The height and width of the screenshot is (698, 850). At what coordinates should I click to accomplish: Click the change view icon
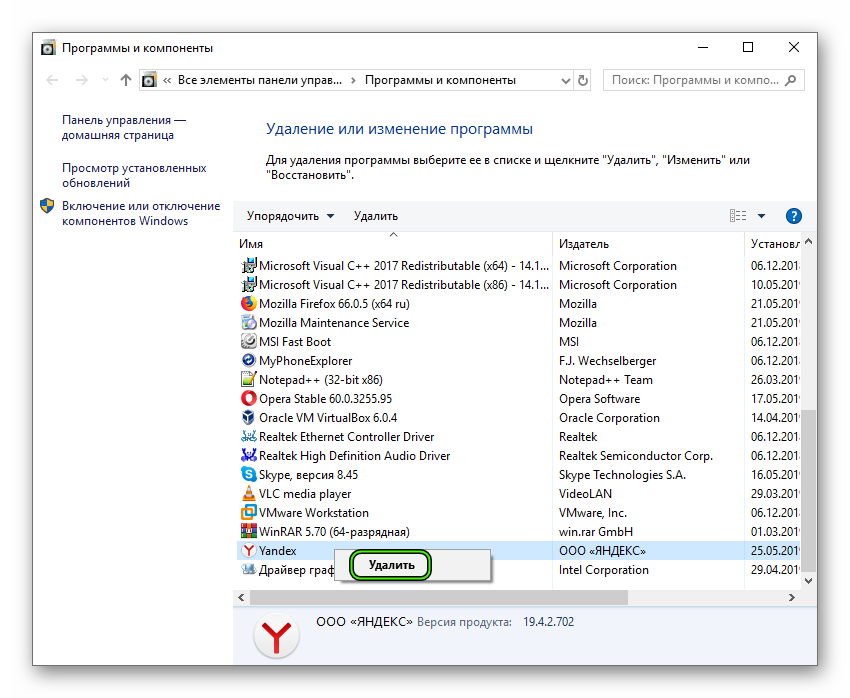[x=738, y=216]
